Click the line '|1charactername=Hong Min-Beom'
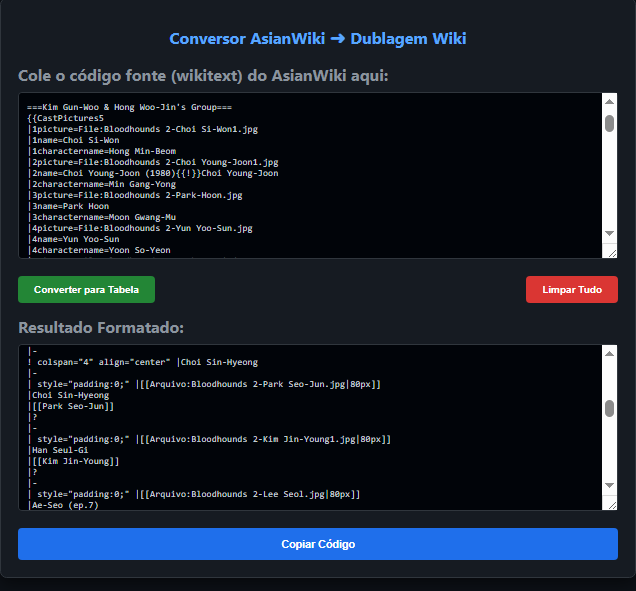 pos(101,151)
